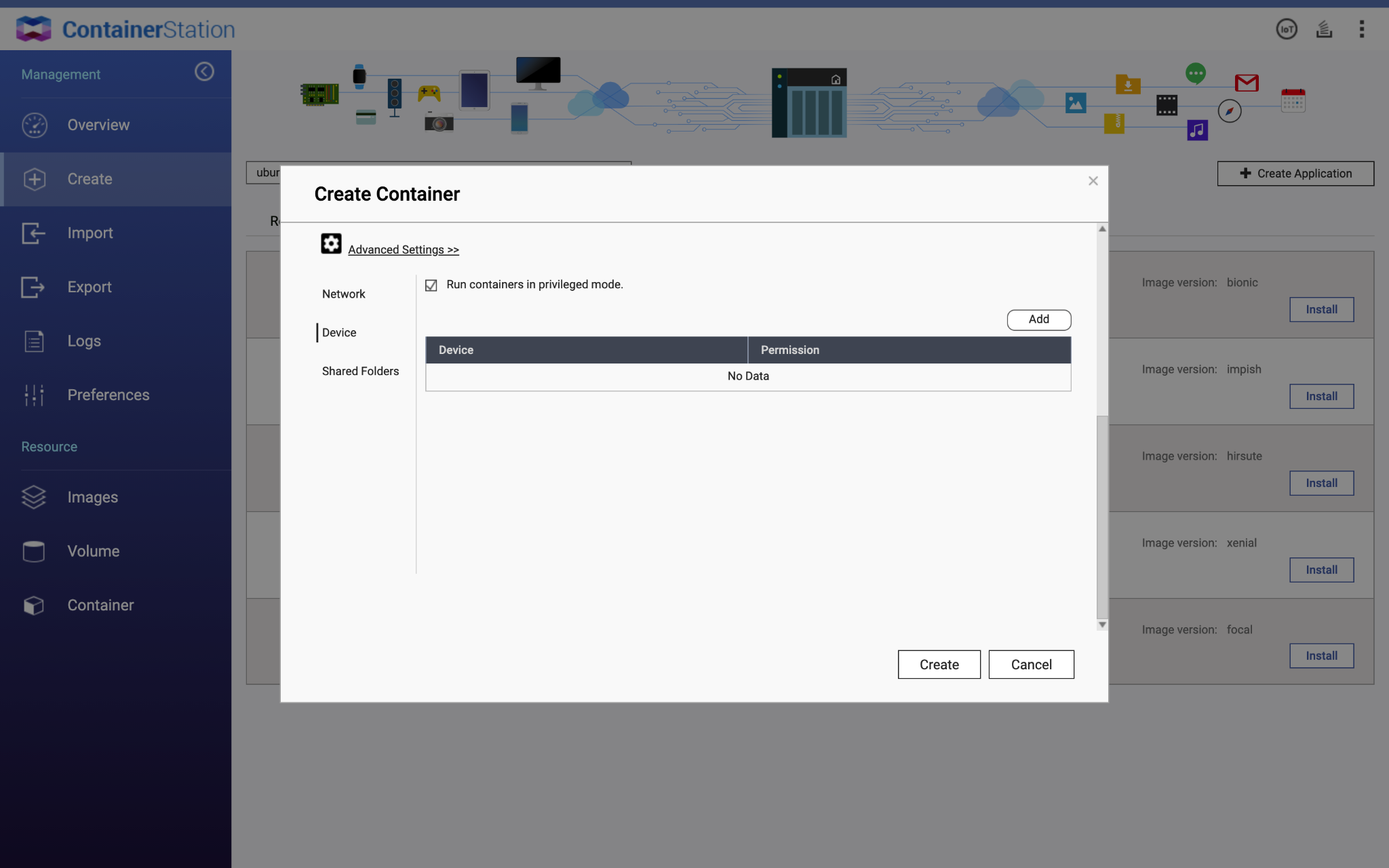Image resolution: width=1389 pixels, height=868 pixels.
Task: Open the Logs document icon
Action: point(34,341)
